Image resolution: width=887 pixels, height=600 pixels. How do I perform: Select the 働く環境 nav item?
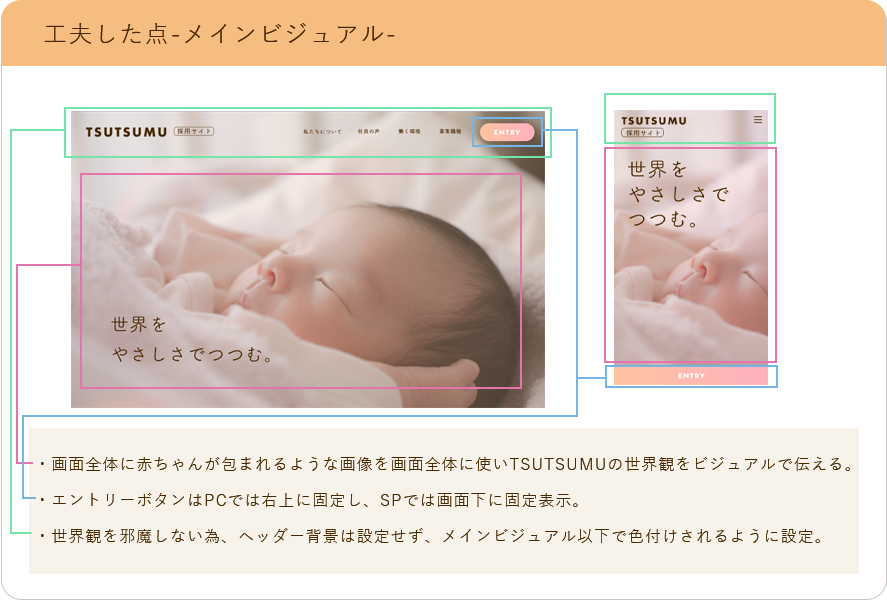[x=409, y=132]
